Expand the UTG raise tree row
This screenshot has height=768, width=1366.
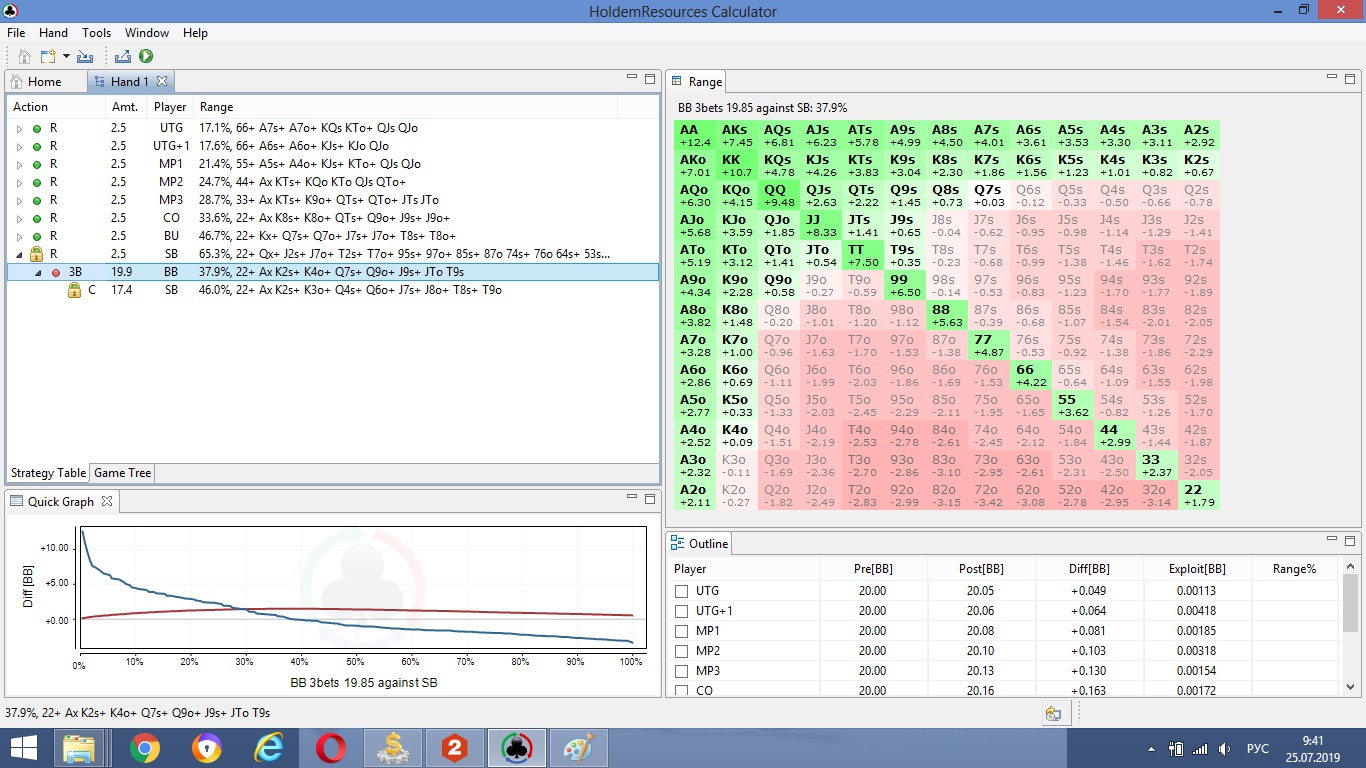[x=19, y=128]
